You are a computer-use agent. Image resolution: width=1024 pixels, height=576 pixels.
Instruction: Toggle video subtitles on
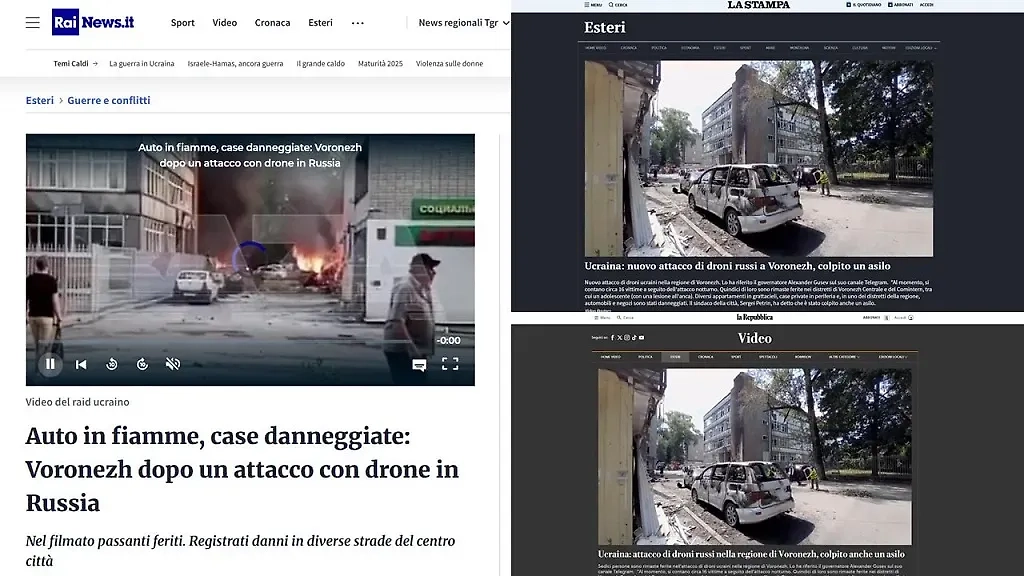coord(419,365)
